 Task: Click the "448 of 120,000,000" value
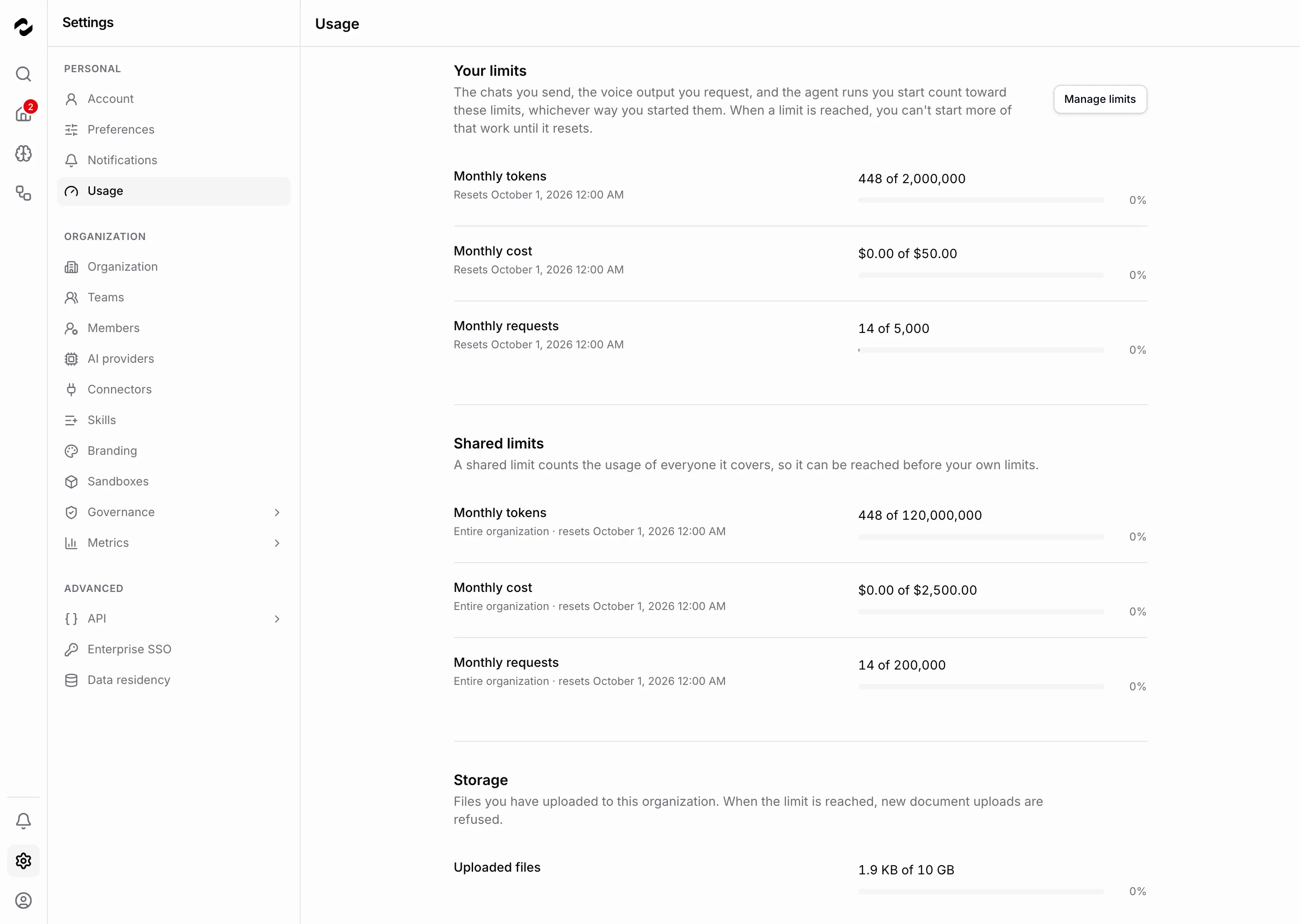pyautogui.click(x=920, y=516)
